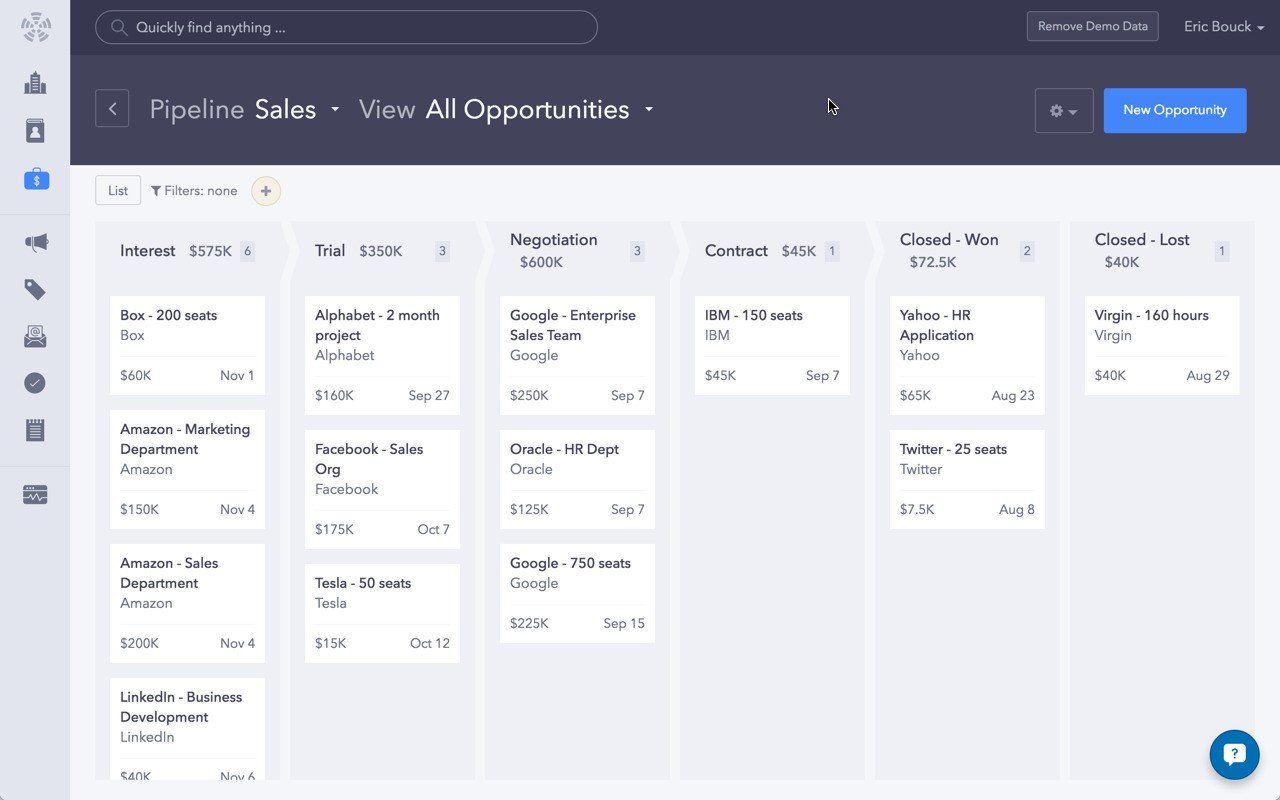Click the Interest count badge '6'
Viewport: 1280px width, 800px height.
tap(247, 251)
